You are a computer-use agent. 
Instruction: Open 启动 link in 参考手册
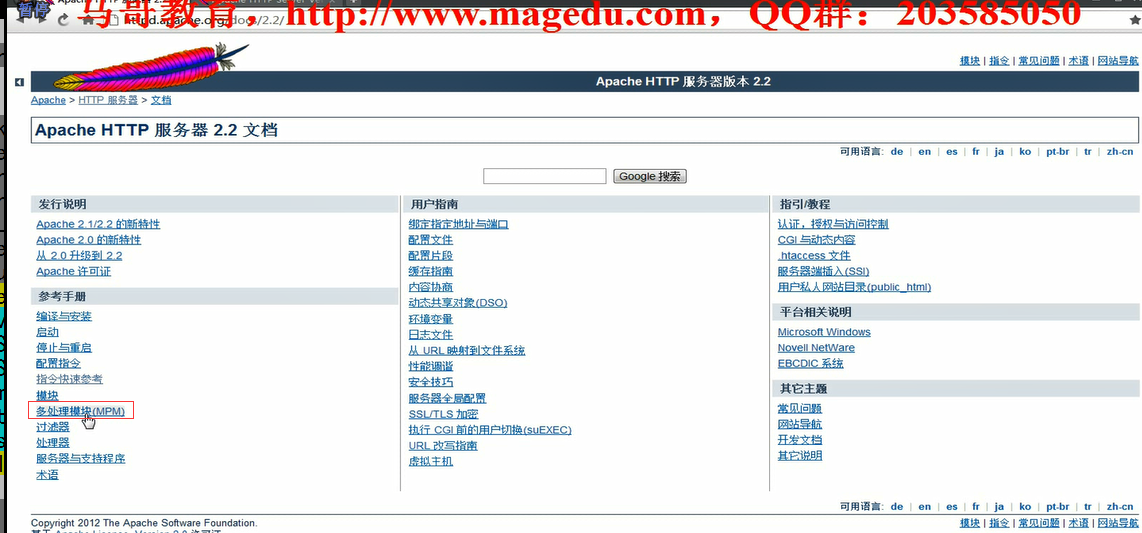pos(47,332)
